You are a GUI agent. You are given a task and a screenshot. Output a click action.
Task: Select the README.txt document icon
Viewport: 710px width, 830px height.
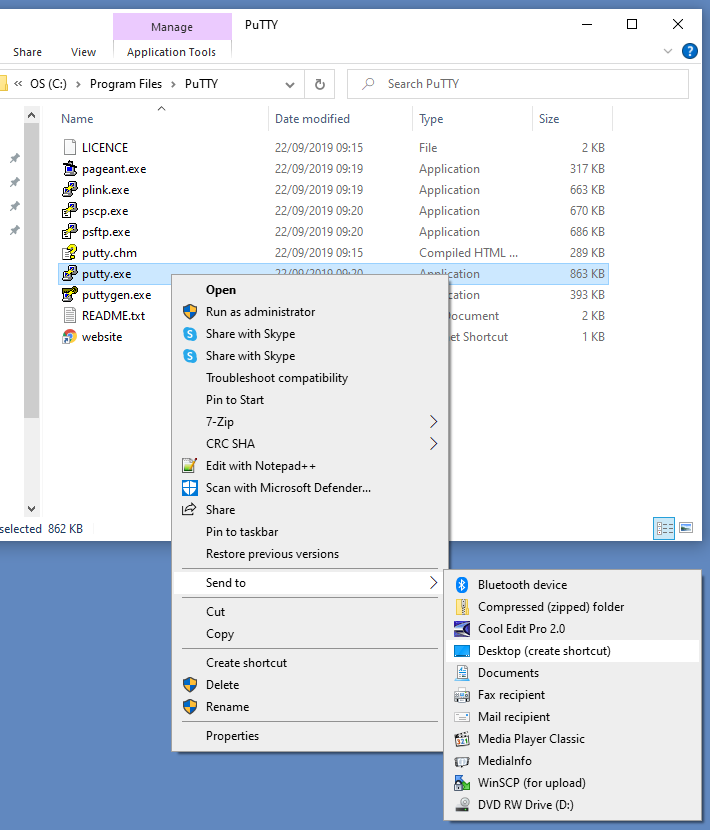[69, 315]
